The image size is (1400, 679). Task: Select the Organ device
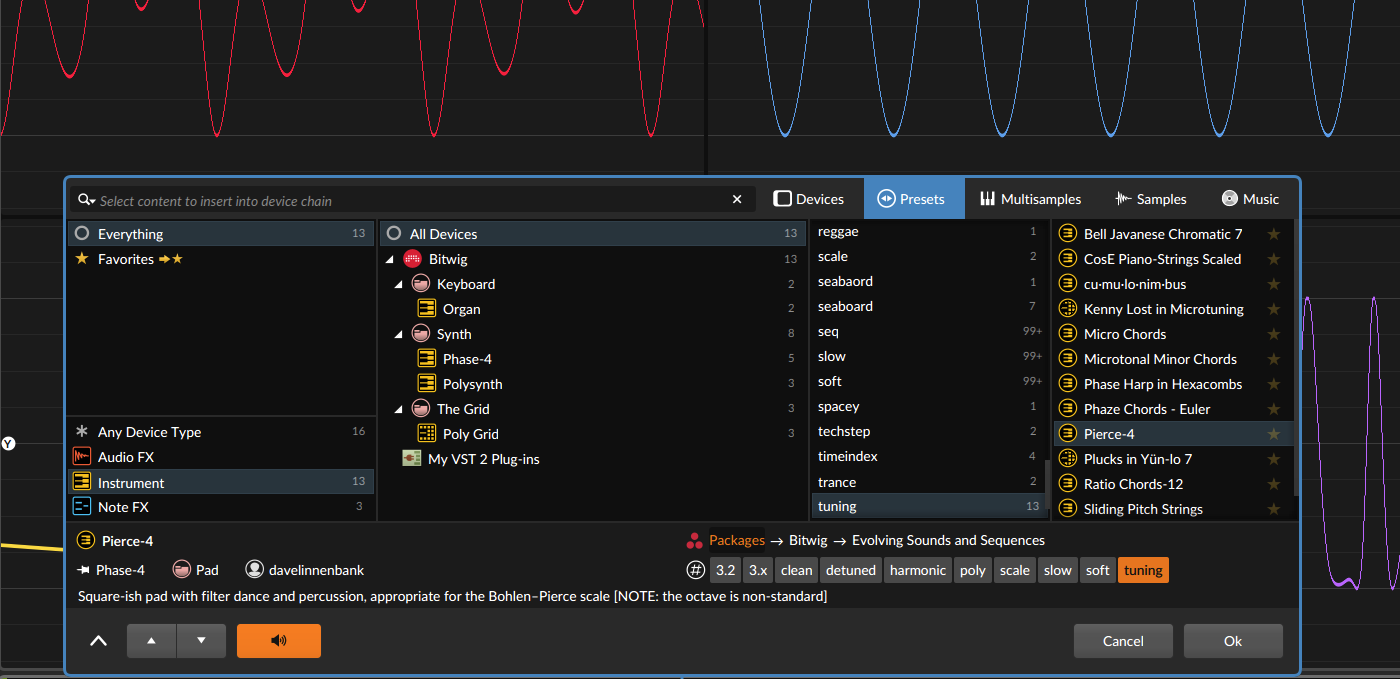tap(593, 309)
